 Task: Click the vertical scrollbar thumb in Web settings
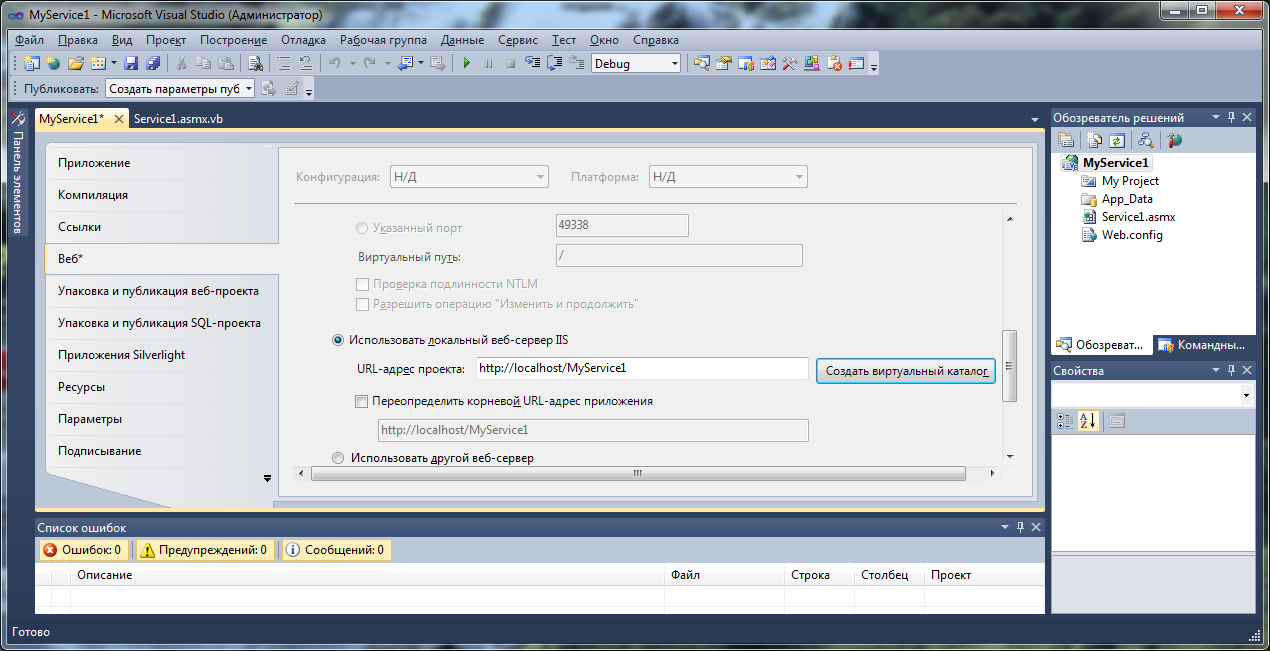click(1010, 366)
